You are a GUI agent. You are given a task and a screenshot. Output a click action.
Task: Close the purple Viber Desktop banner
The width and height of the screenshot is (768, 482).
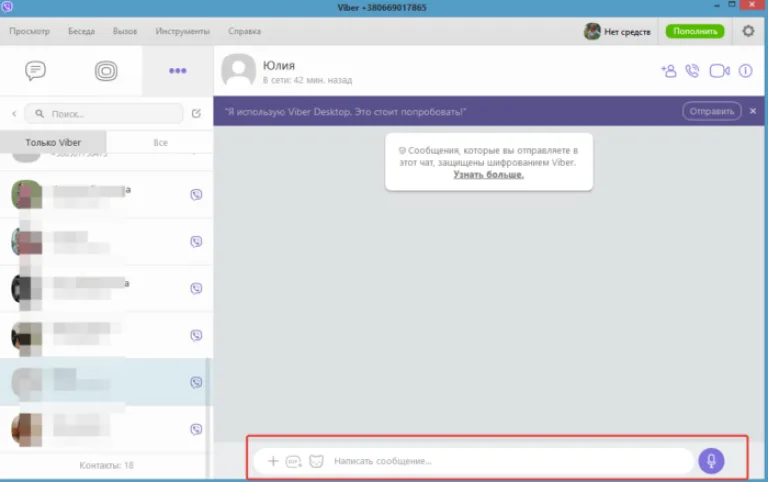[x=753, y=111]
